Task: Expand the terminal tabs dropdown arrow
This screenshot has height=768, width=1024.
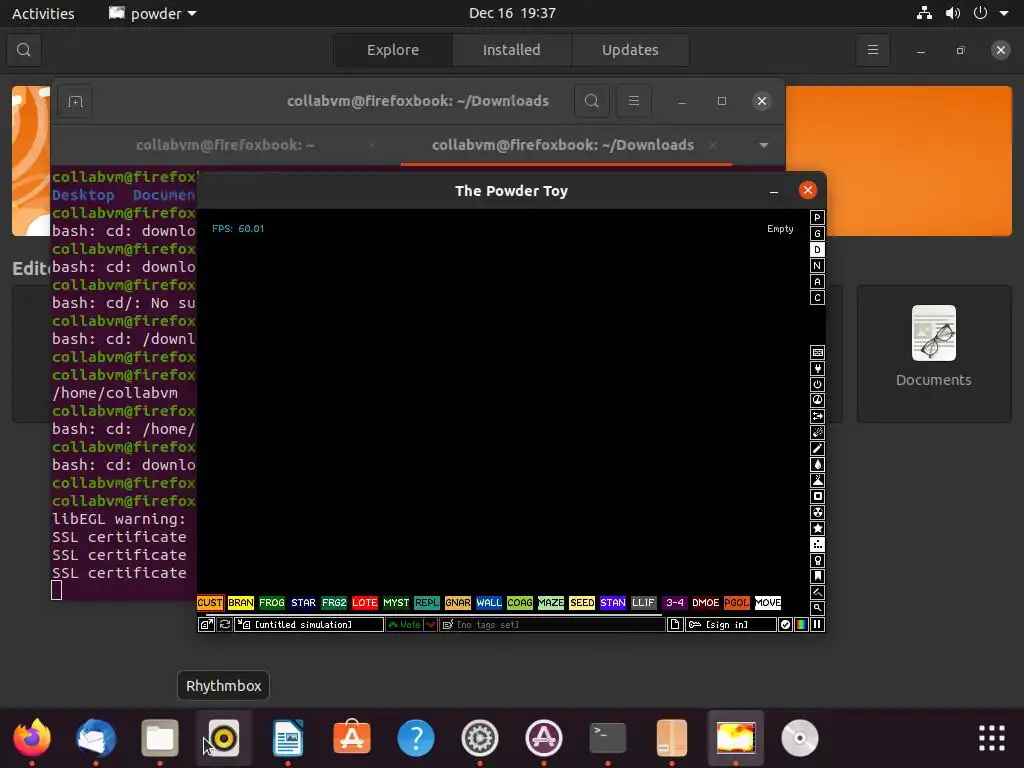Action: 763,145
